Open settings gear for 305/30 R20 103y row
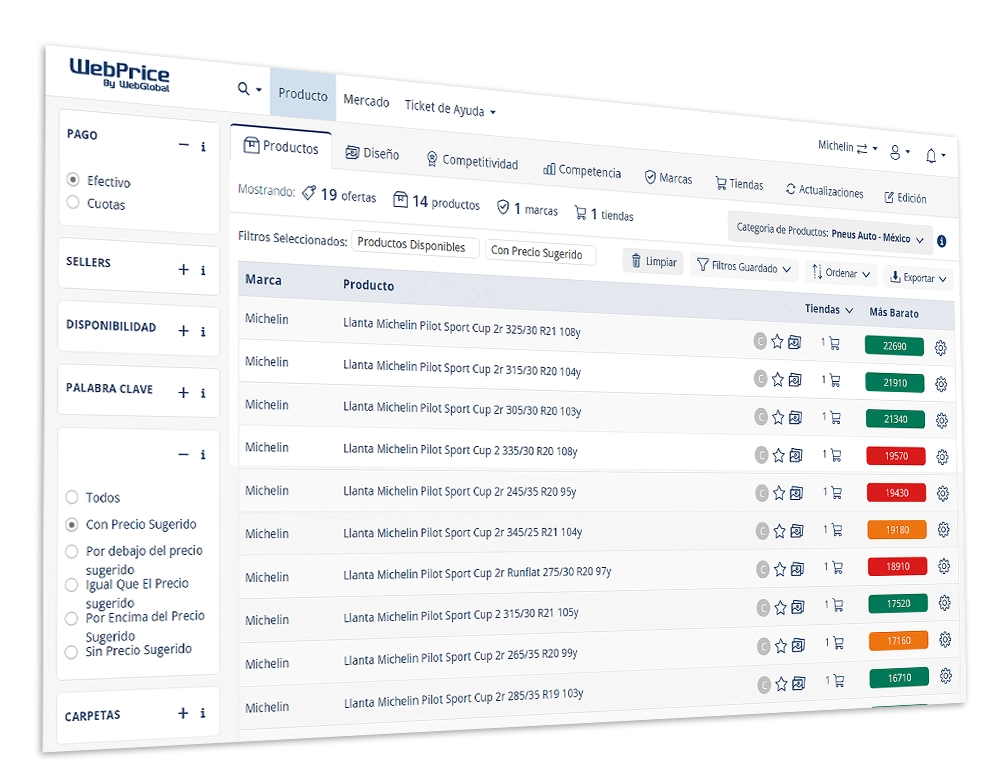This screenshot has height=779, width=1000. point(941,420)
